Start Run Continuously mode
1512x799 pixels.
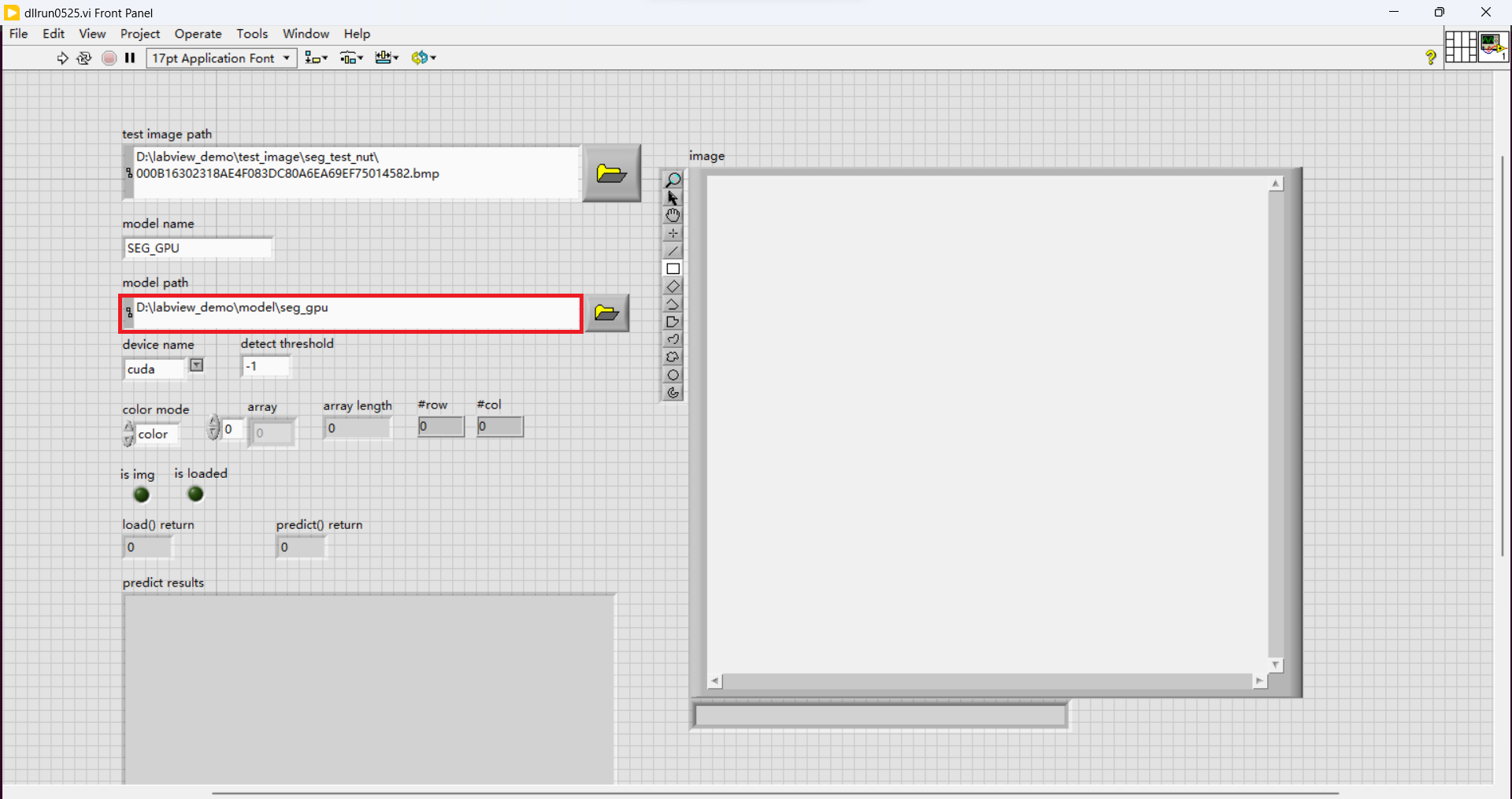pyautogui.click(x=84, y=57)
